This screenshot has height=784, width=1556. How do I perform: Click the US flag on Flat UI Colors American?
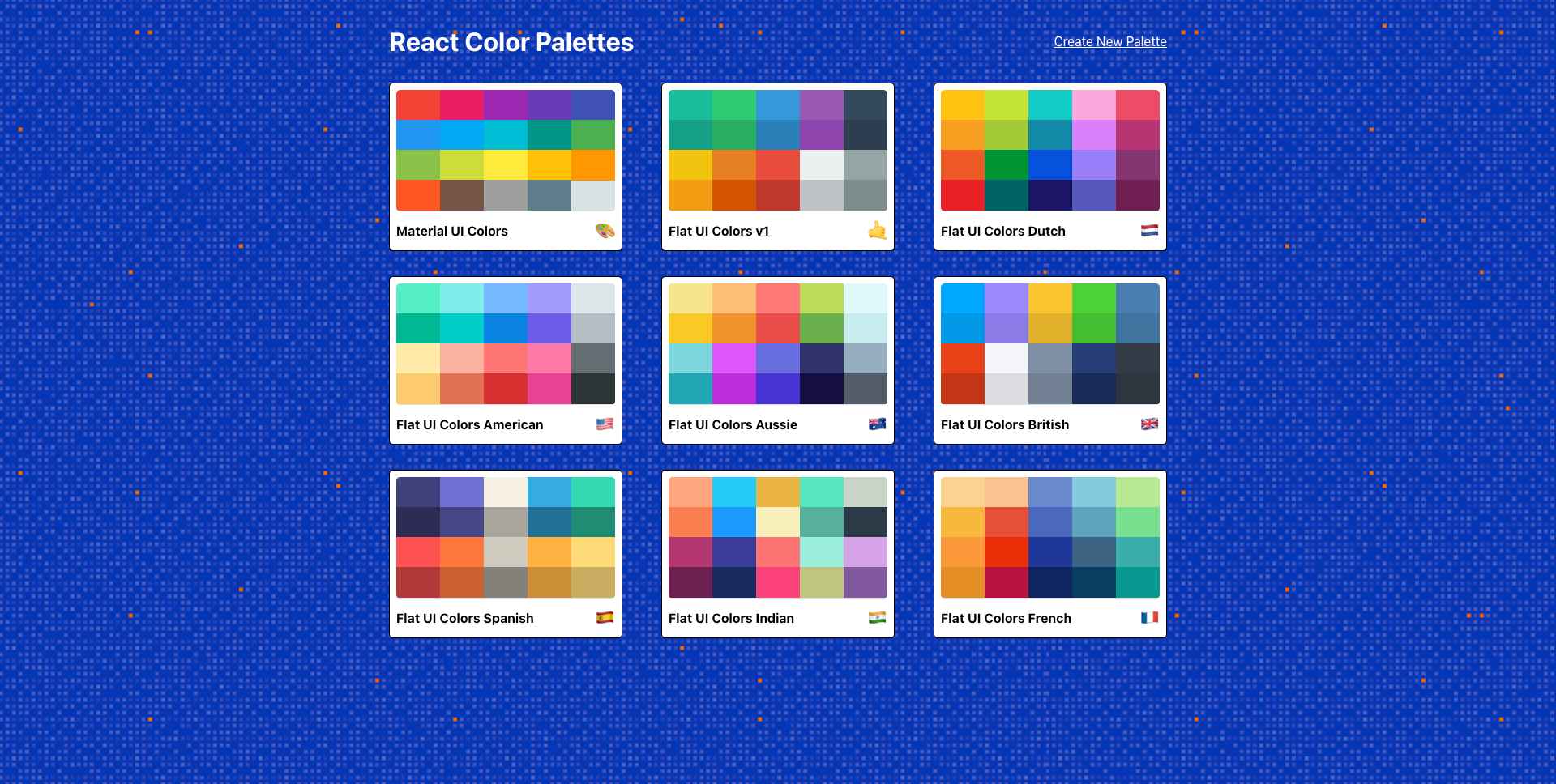click(605, 424)
